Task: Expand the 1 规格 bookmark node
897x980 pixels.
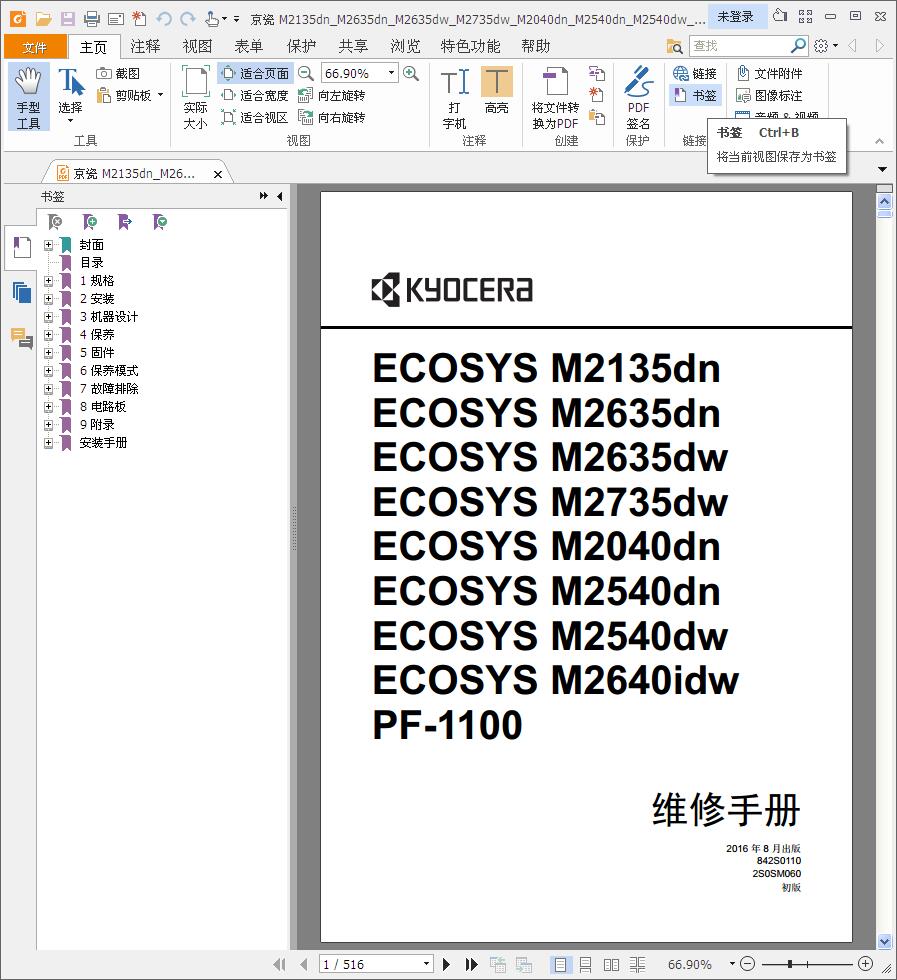Action: pos(48,281)
